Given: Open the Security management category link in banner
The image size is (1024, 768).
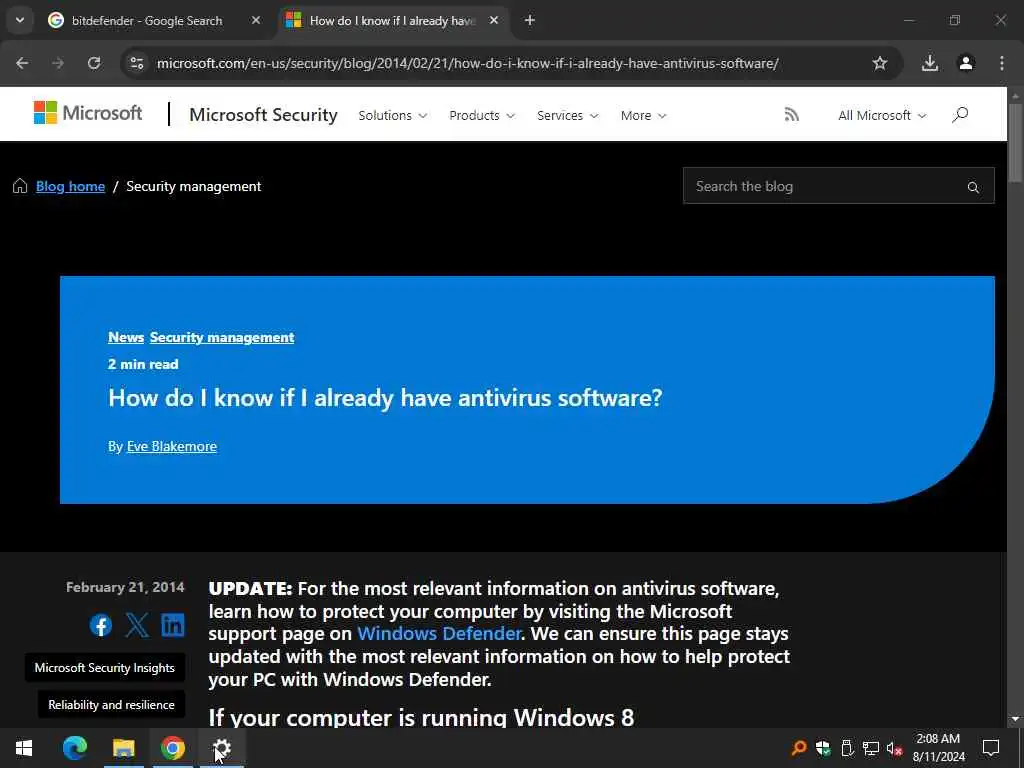Looking at the screenshot, I should [222, 337].
